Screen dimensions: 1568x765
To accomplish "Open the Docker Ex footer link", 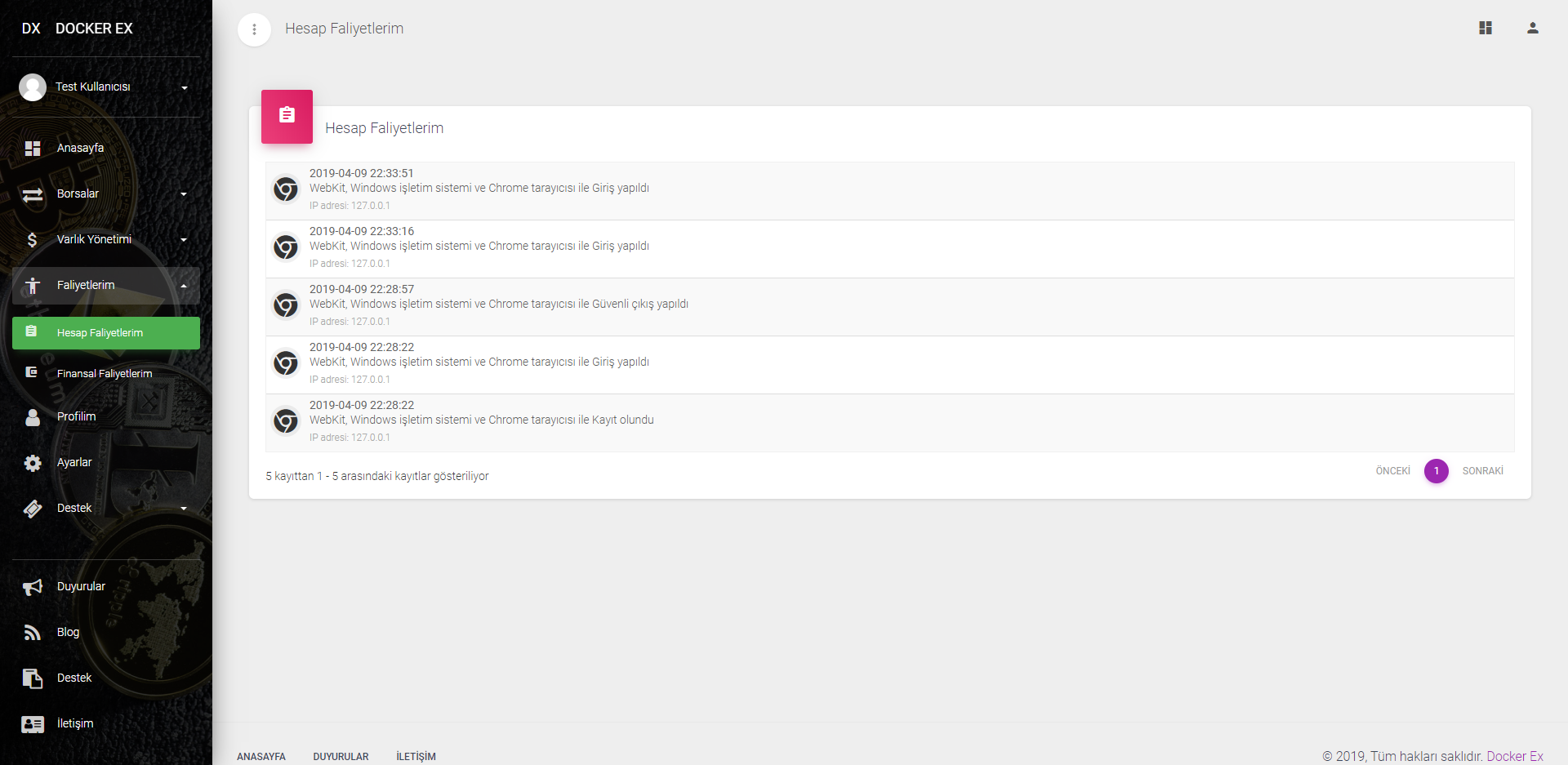I will [1515, 756].
